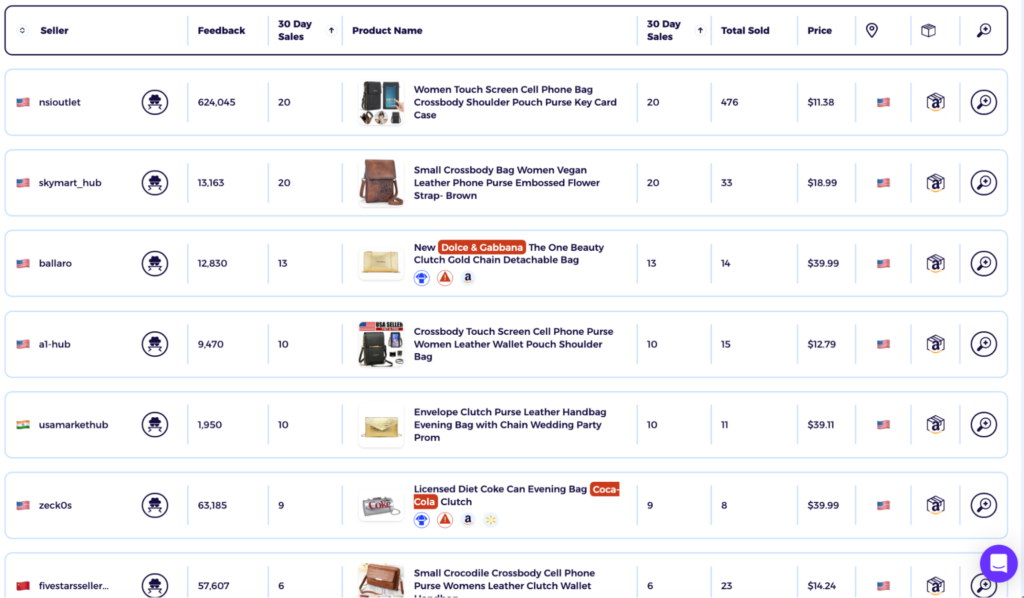Click the Seller column header label
The height and width of the screenshot is (598, 1024).
pos(54,30)
